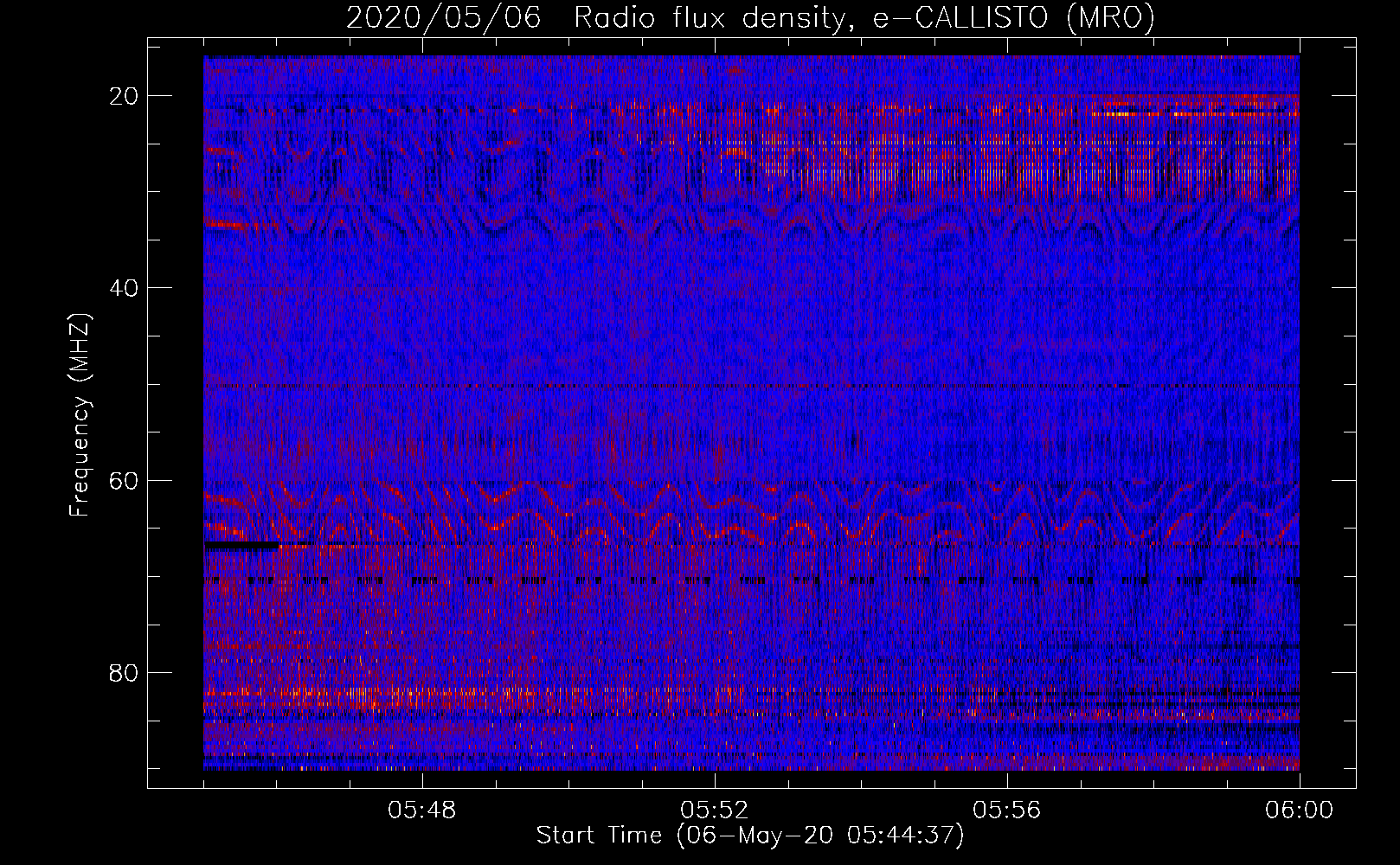Click the 60 frequency tick label
This screenshot has width=1400, height=865.
point(125,480)
